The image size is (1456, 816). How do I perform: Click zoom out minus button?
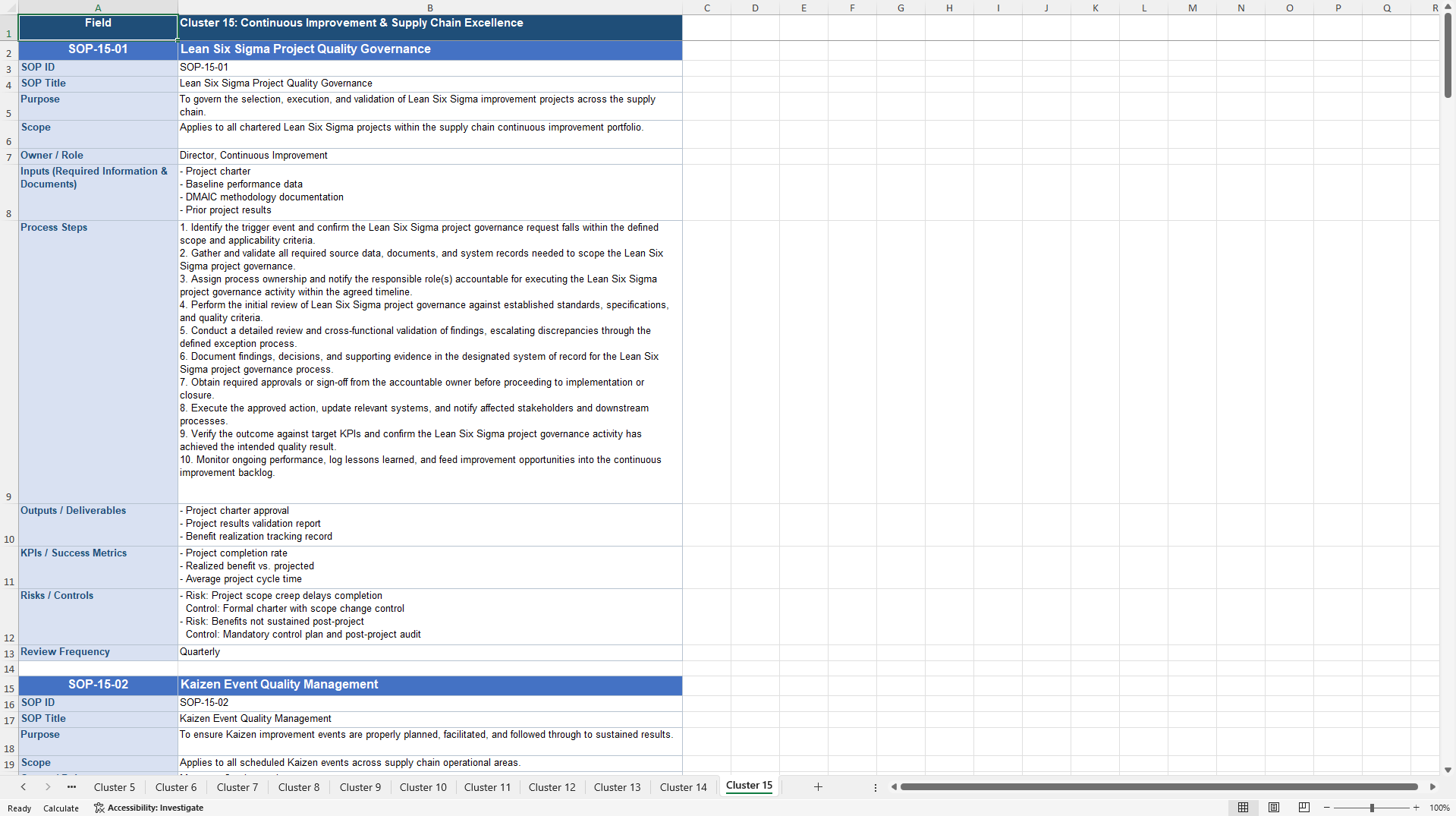1327,808
